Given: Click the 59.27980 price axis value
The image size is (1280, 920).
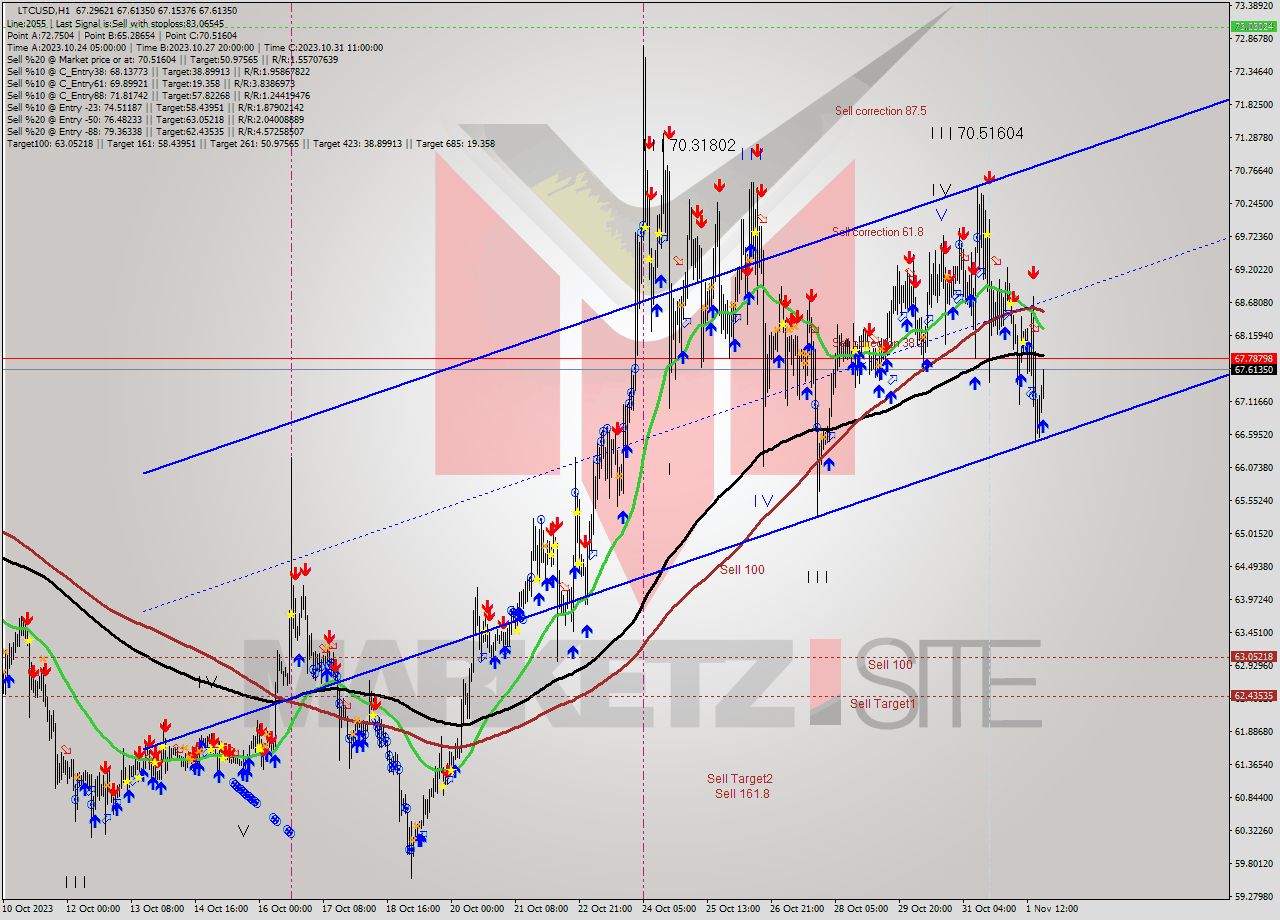Looking at the screenshot, I should pyautogui.click(x=1253, y=897).
